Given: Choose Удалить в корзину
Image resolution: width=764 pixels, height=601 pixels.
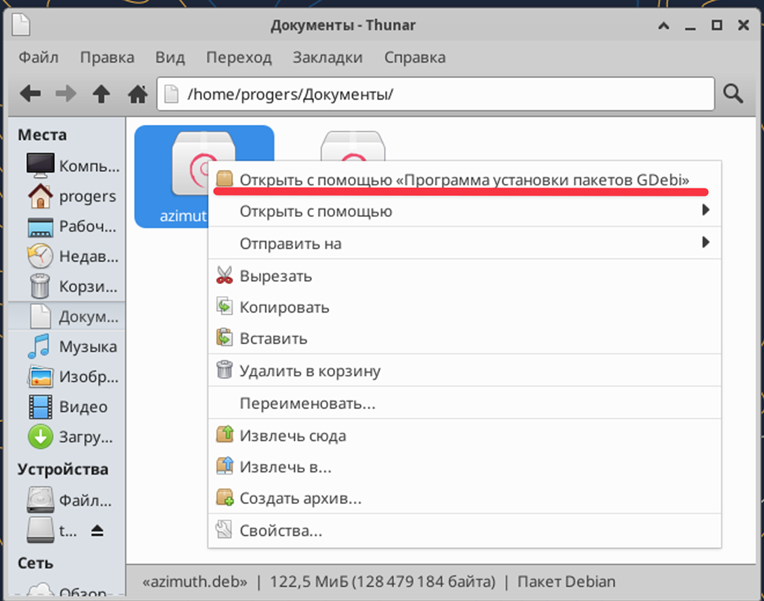Looking at the screenshot, I should tap(464, 371).
